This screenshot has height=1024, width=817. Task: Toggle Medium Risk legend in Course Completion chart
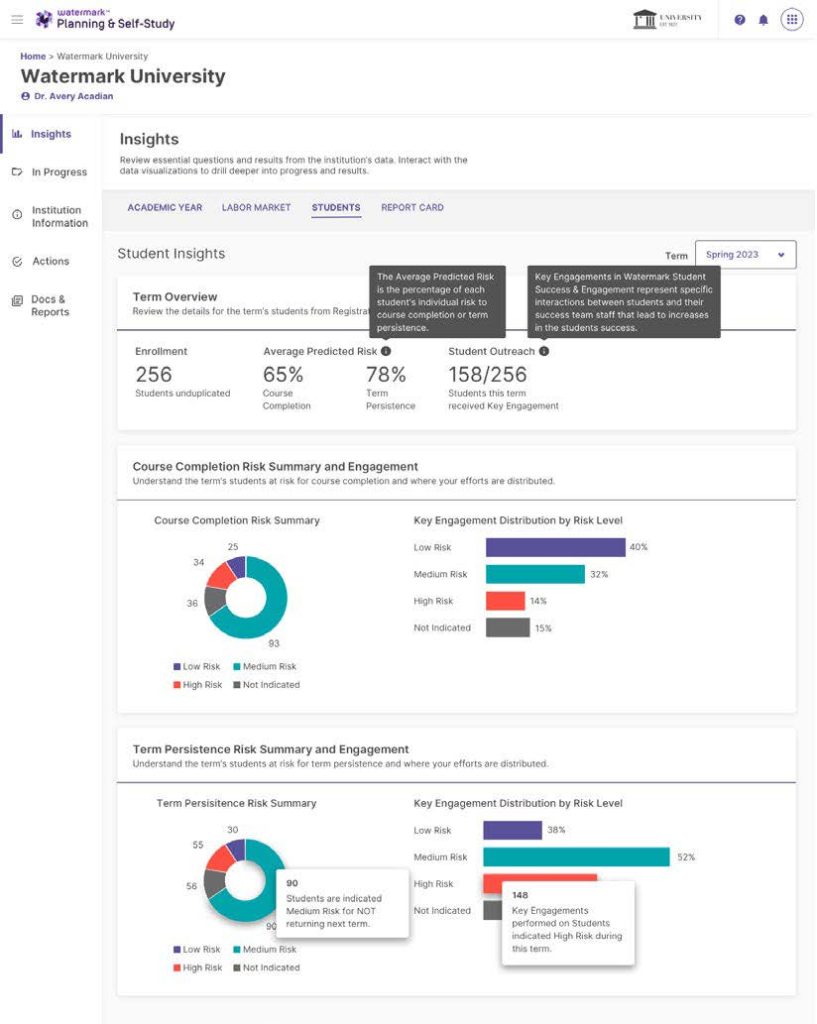(264, 667)
